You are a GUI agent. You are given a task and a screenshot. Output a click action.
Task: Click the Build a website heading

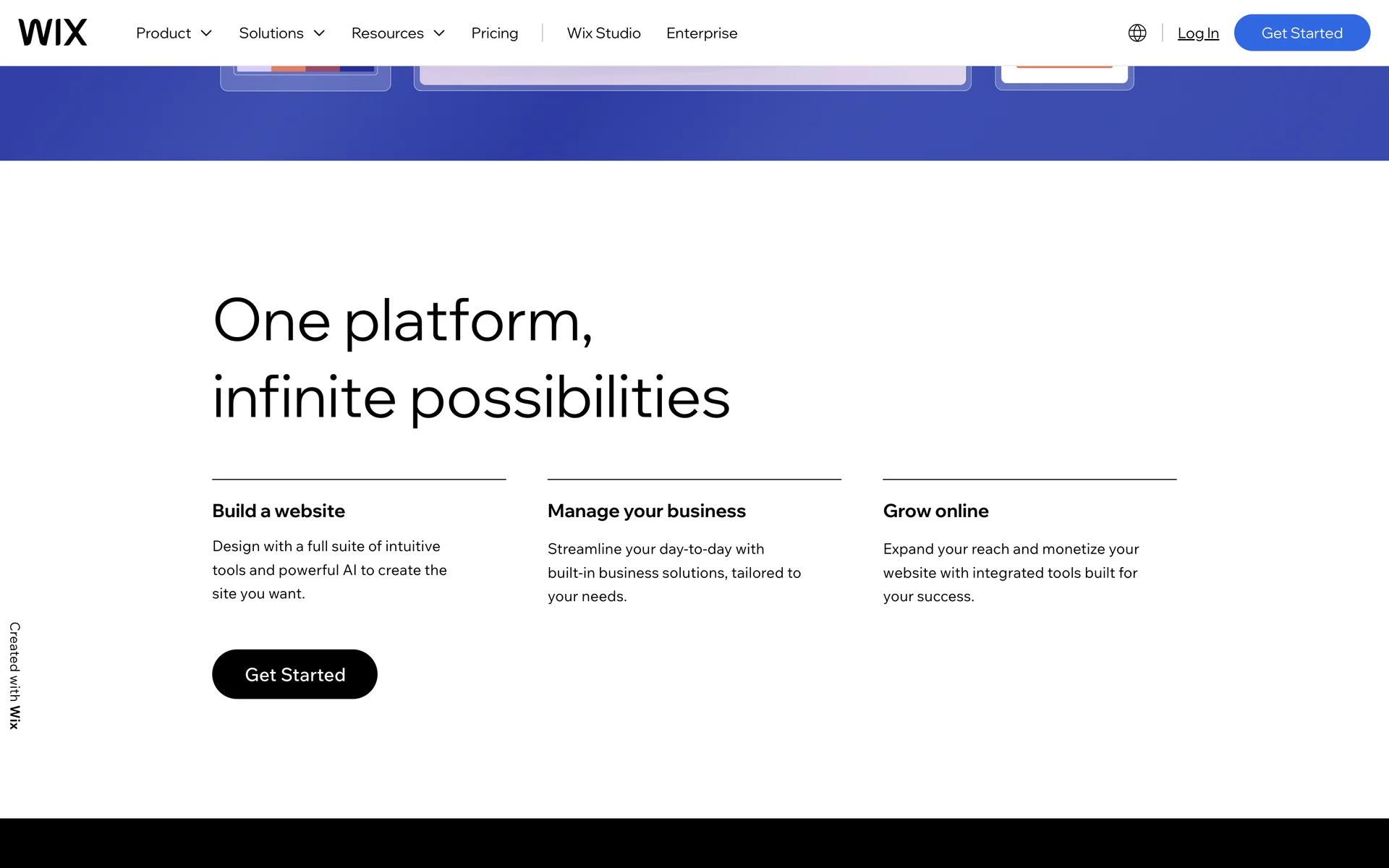[x=279, y=511]
